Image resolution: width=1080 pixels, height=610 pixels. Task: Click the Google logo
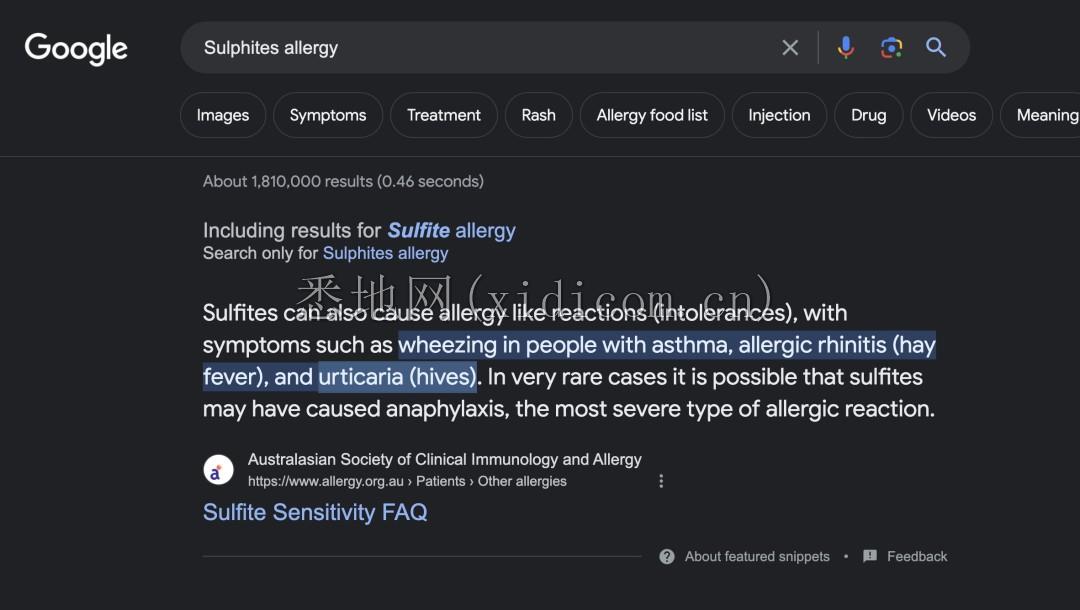pos(76,48)
